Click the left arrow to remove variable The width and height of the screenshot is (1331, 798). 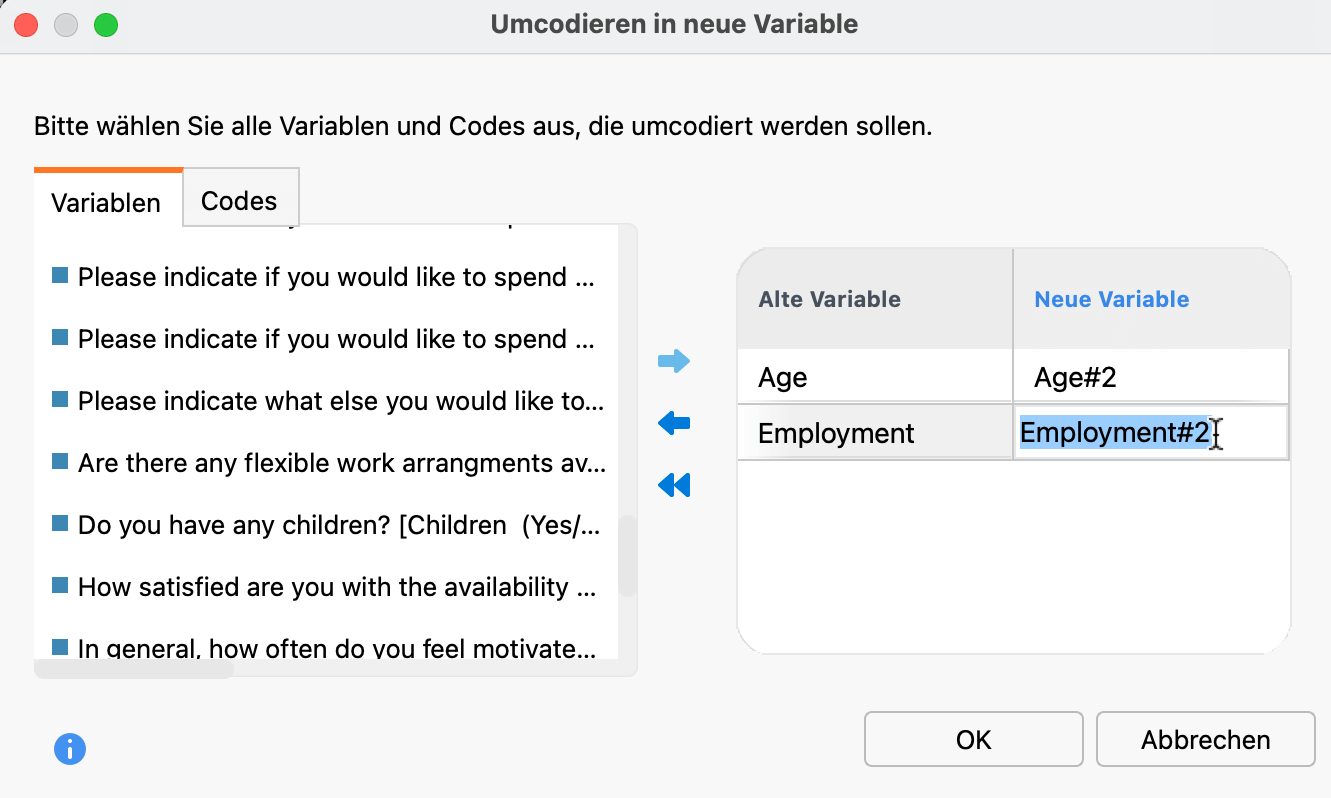[674, 424]
